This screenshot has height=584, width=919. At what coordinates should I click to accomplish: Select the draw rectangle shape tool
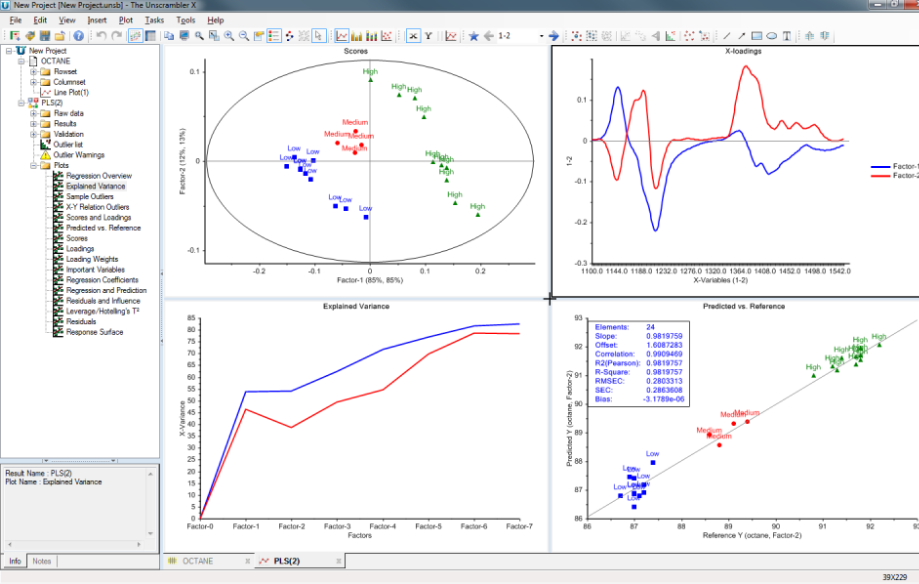point(756,36)
